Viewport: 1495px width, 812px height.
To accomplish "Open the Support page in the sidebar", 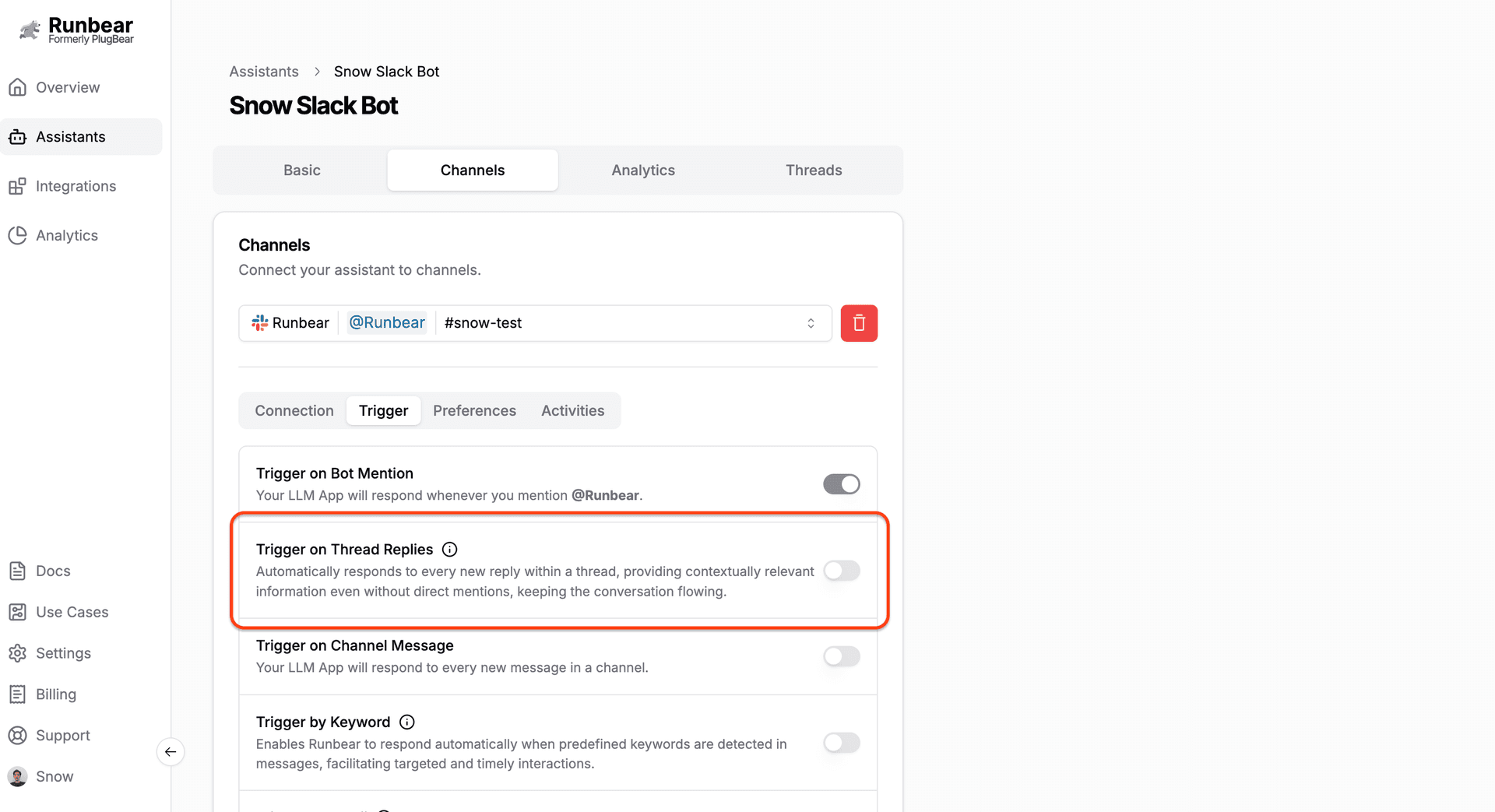I will pyautogui.click(x=62, y=736).
